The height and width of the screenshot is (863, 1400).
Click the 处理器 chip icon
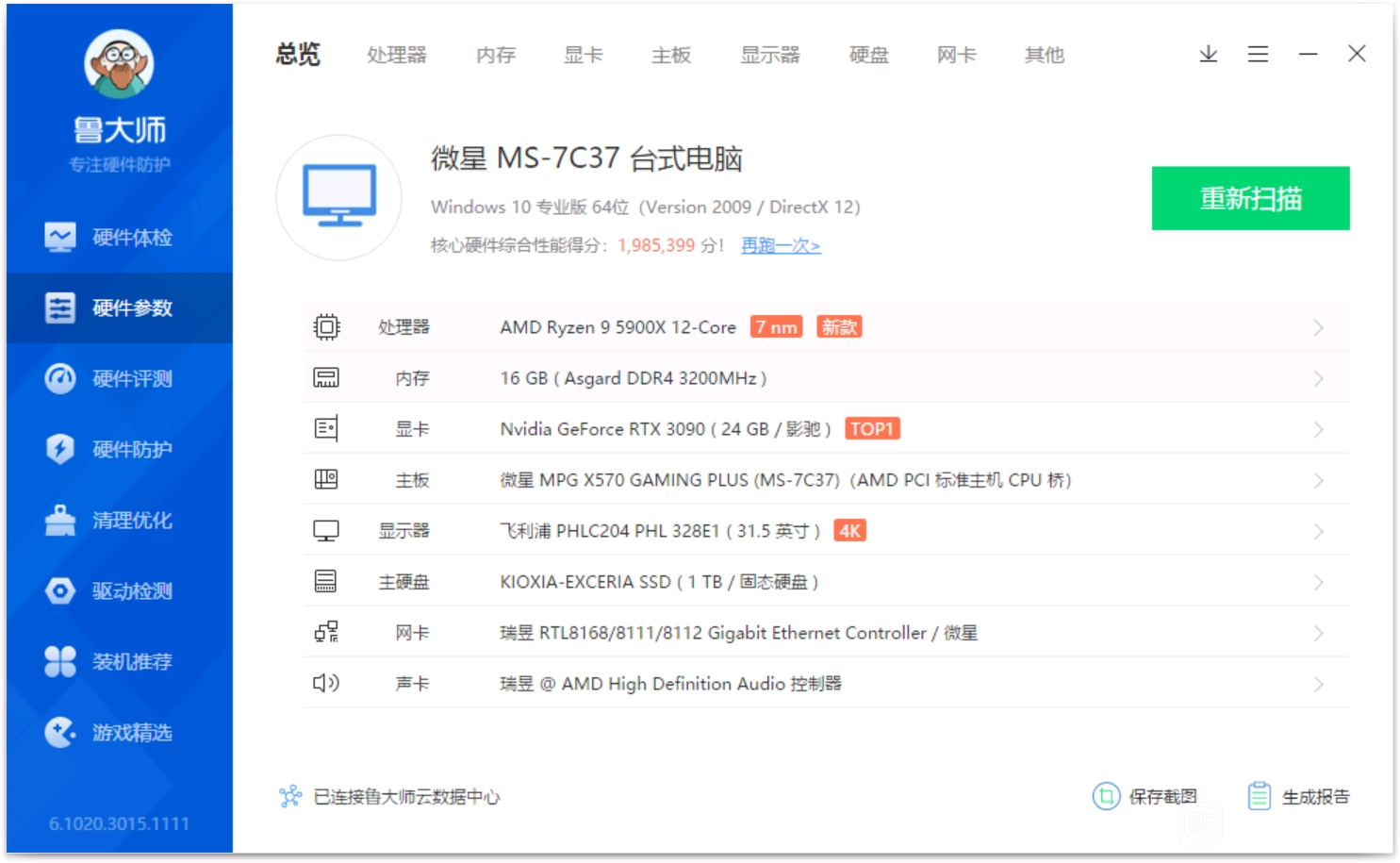point(326,327)
